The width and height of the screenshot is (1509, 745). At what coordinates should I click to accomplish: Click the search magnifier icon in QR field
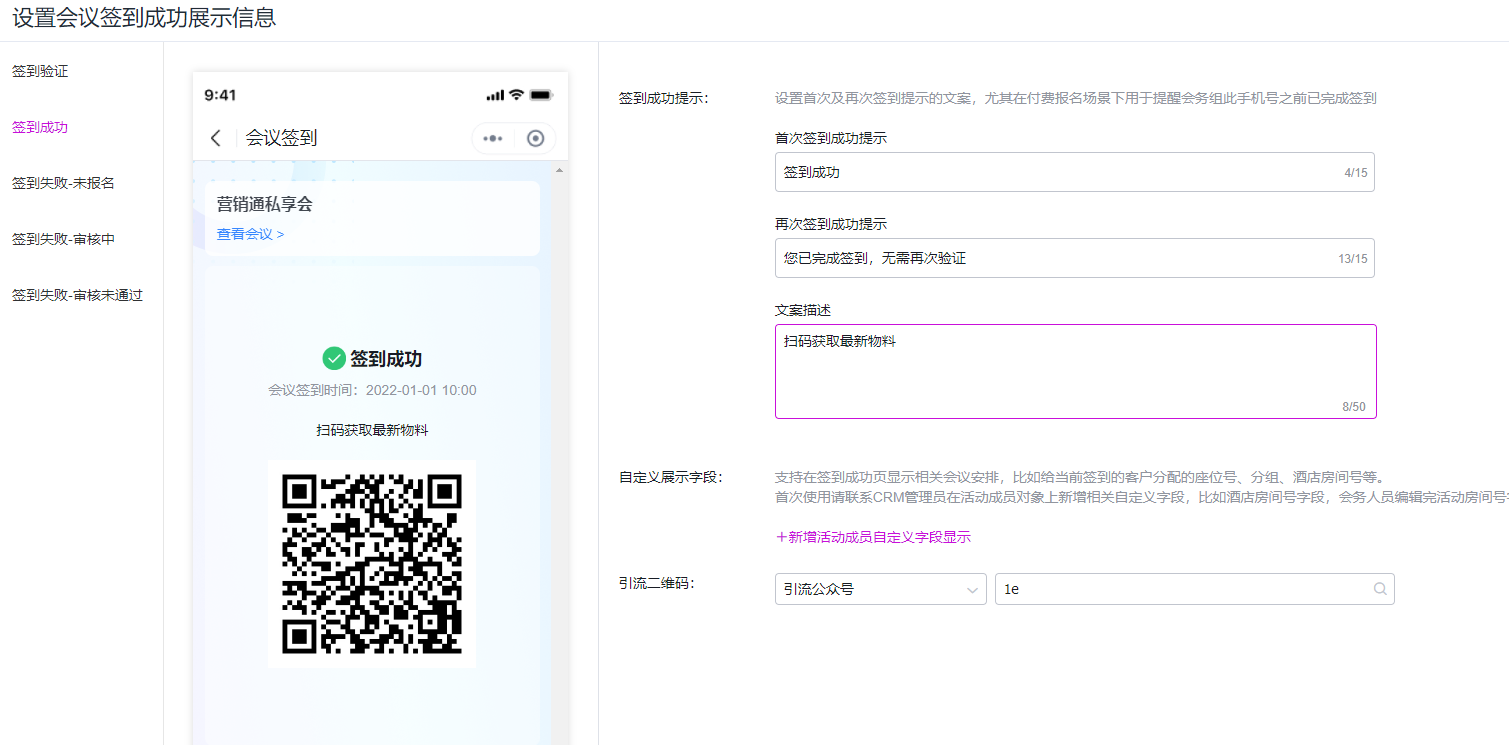click(1380, 590)
